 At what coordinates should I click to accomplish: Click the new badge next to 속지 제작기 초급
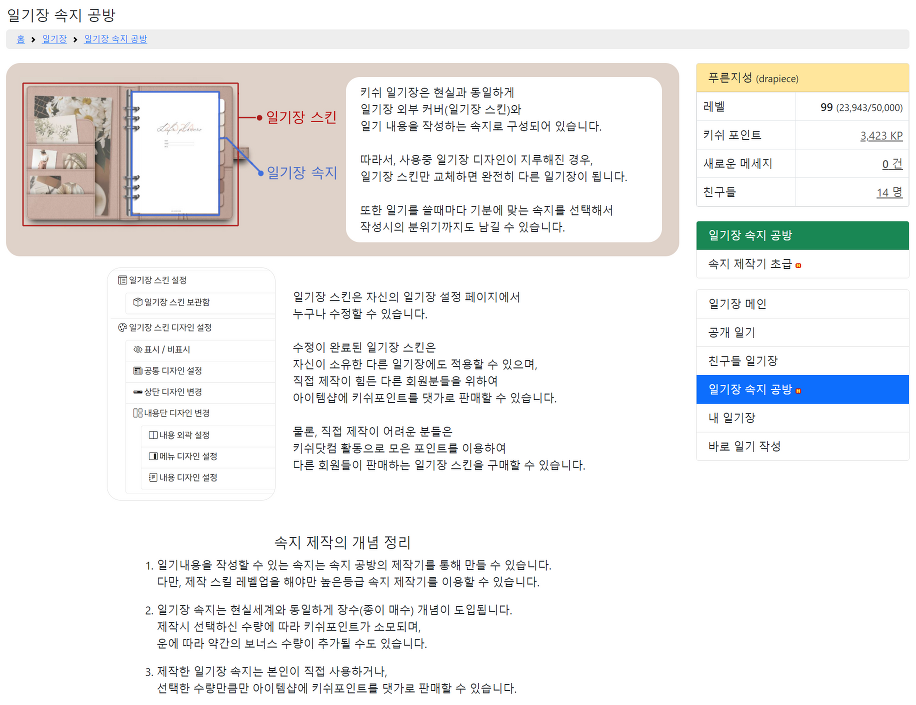pyautogui.click(x=798, y=265)
